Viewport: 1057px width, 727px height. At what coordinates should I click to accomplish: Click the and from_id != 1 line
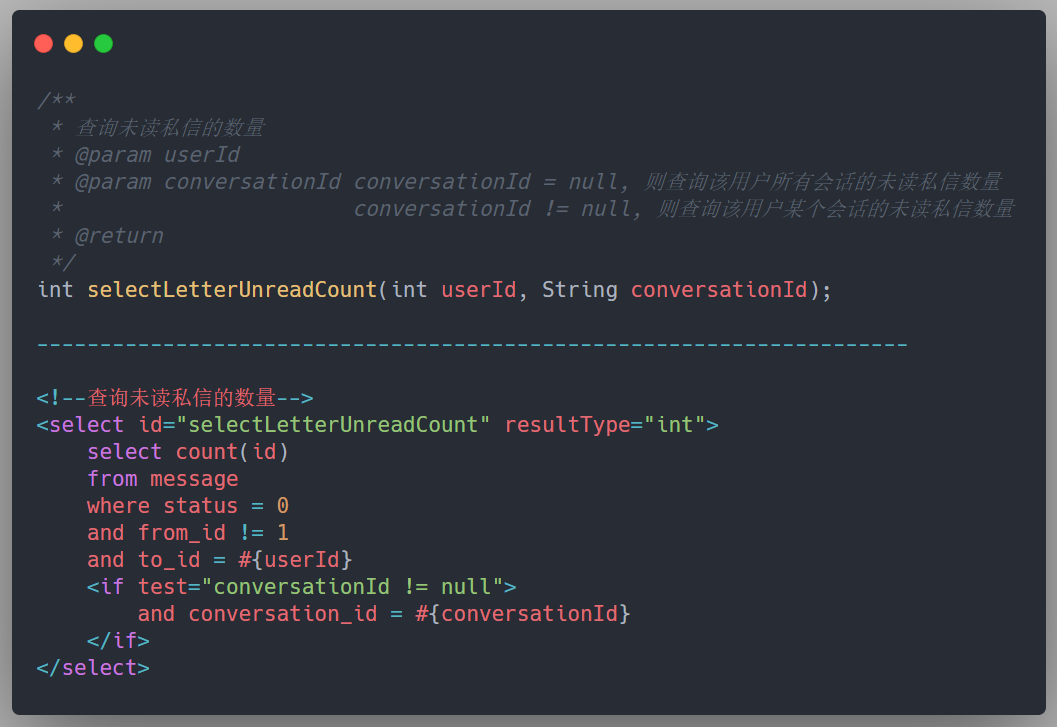(x=188, y=533)
